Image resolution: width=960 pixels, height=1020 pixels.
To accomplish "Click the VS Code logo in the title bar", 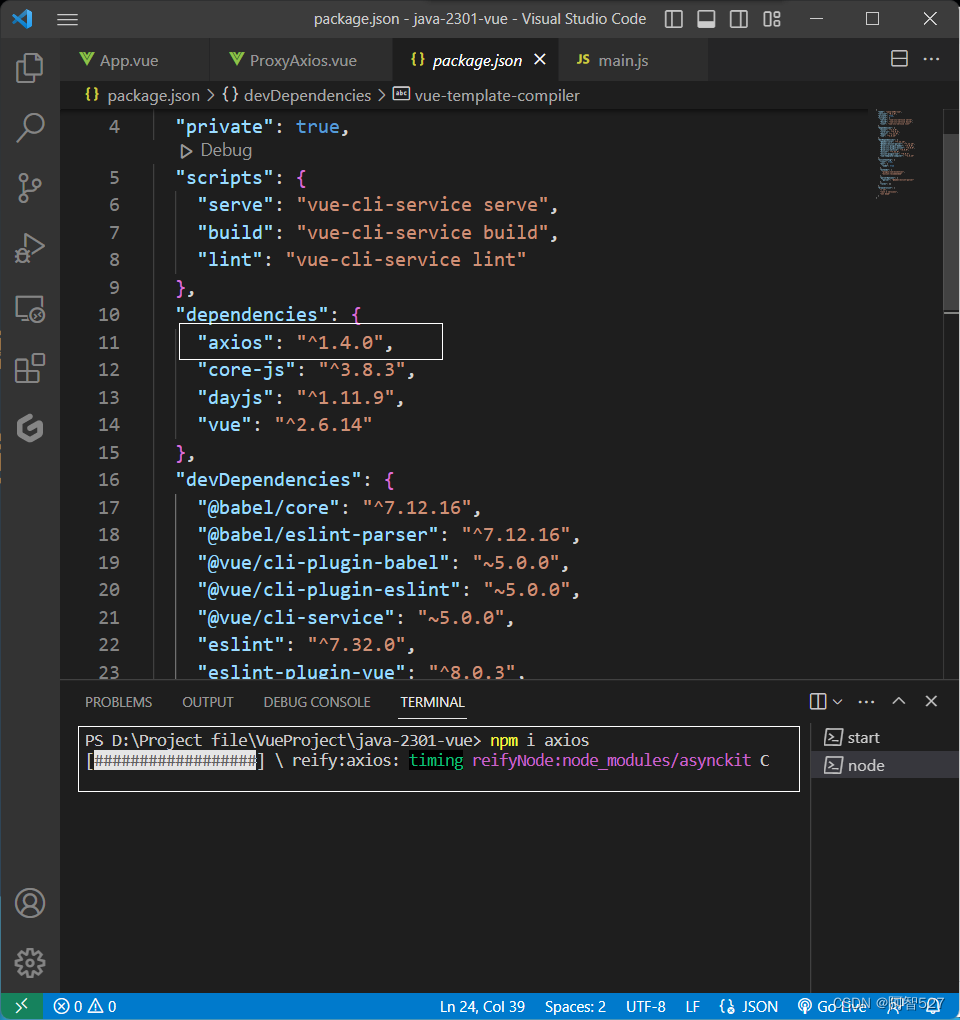I will click(22, 19).
